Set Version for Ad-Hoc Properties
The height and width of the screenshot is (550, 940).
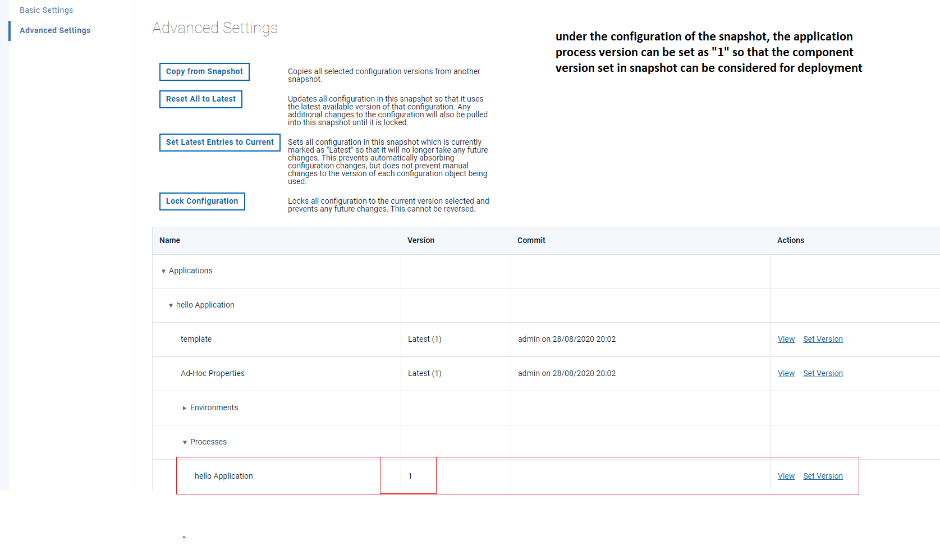tap(822, 373)
